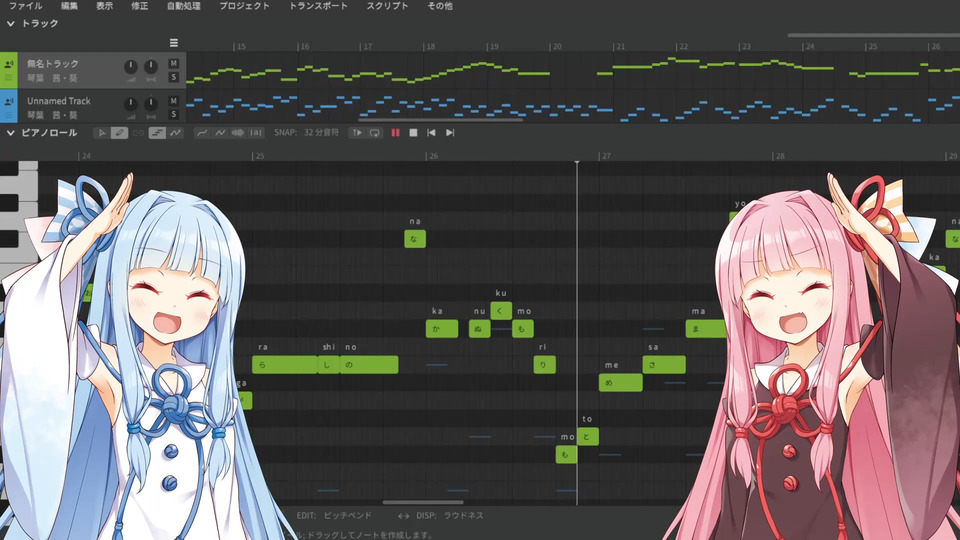Open the 修正 menu
The width and height of the screenshot is (960, 540).
coord(139,6)
